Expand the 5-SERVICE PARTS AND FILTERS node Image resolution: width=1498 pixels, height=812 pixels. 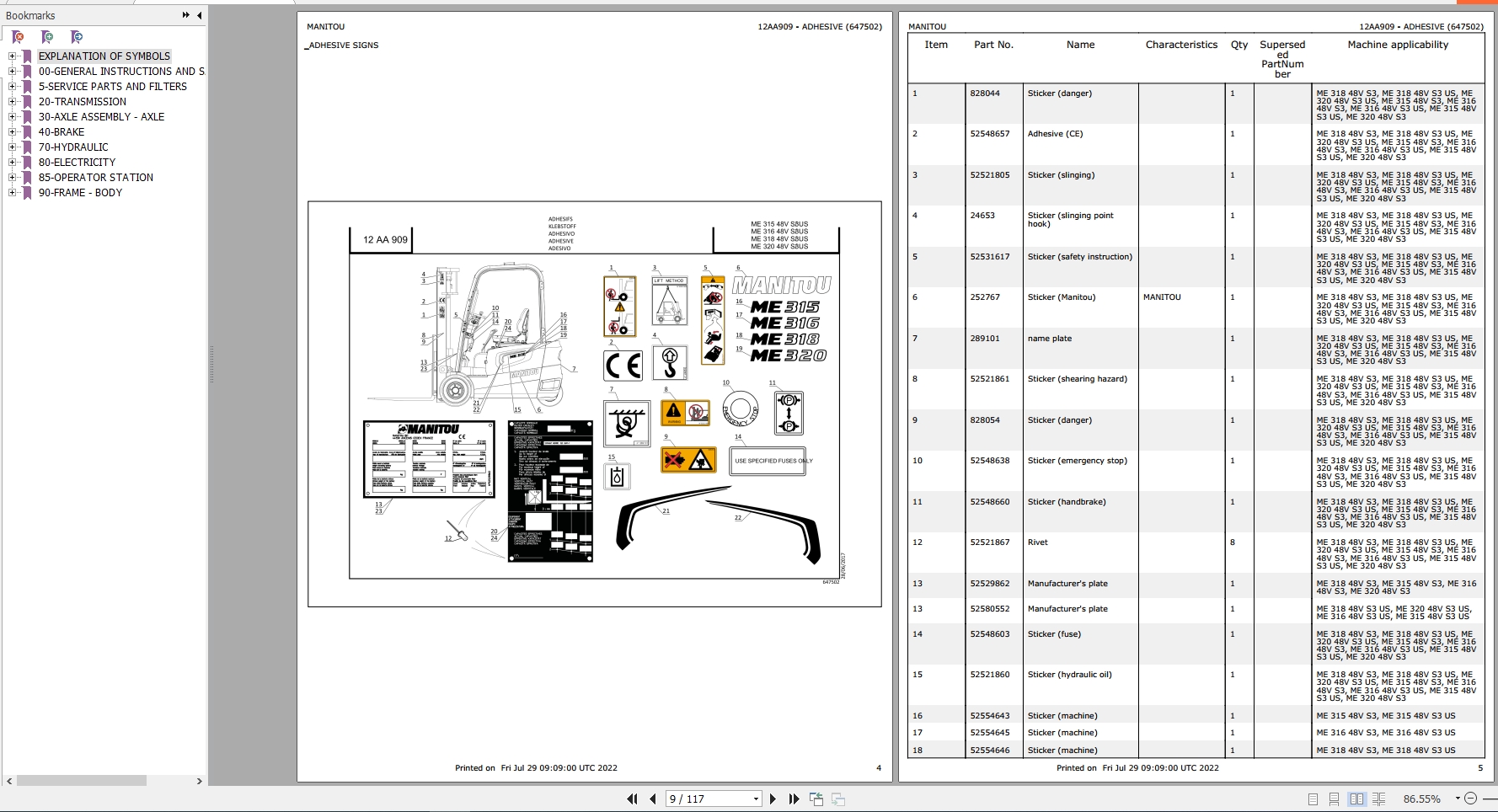pyautogui.click(x=12, y=87)
